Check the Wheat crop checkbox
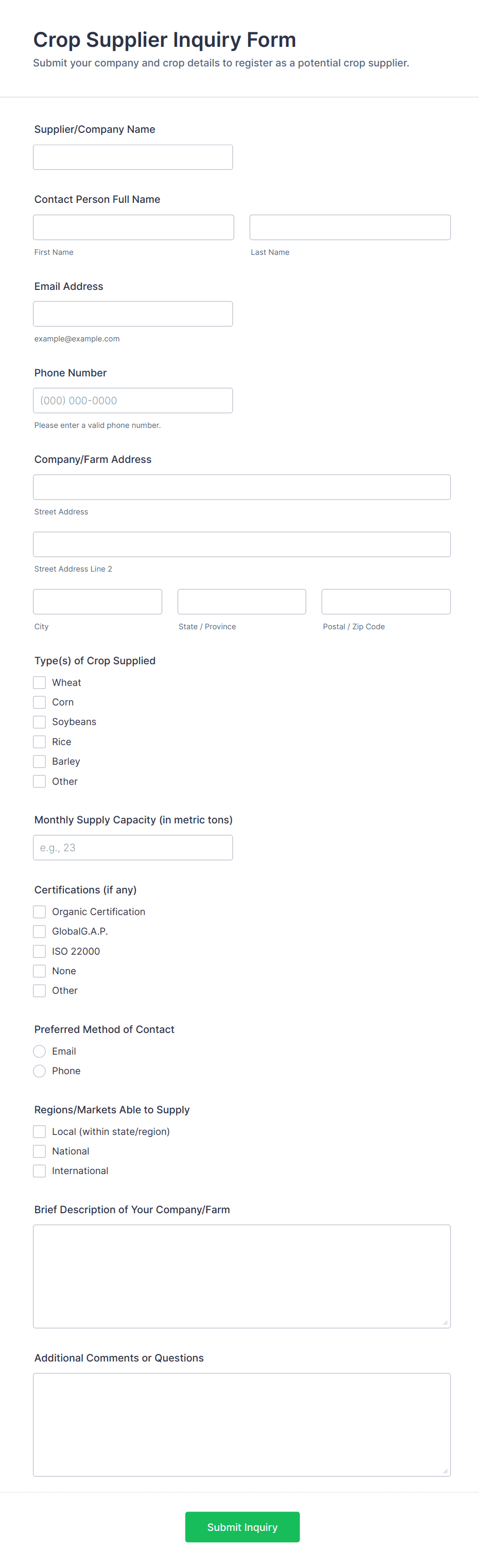This screenshot has height=1568, width=479. pyautogui.click(x=40, y=682)
